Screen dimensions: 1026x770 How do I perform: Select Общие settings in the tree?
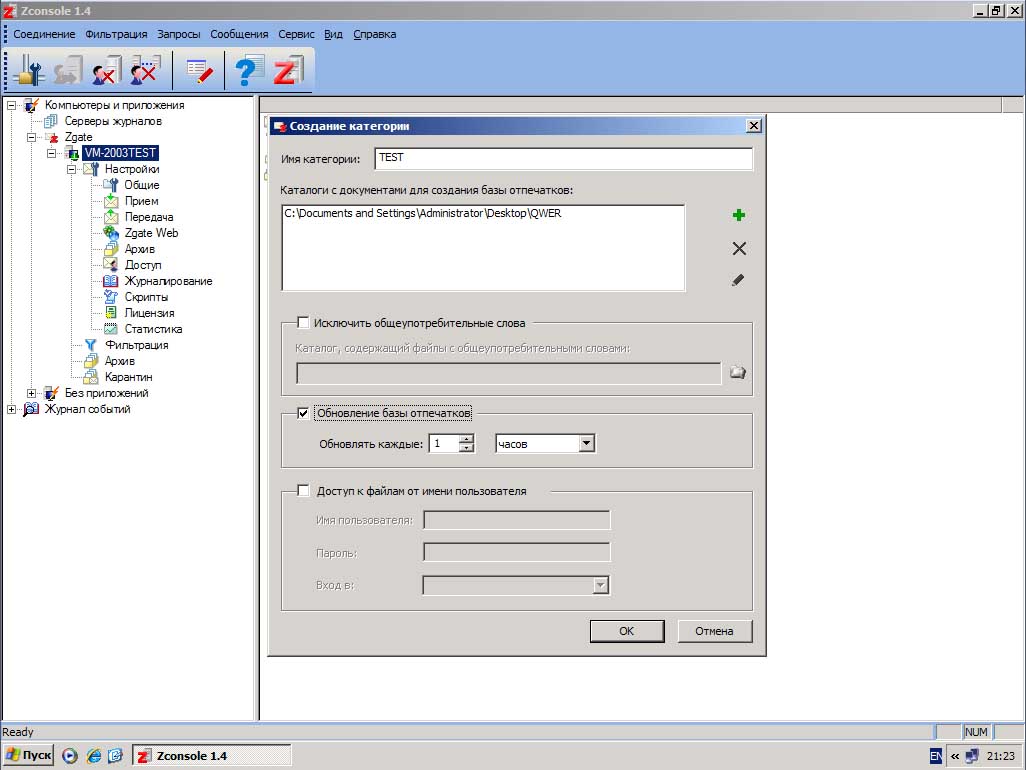point(142,185)
